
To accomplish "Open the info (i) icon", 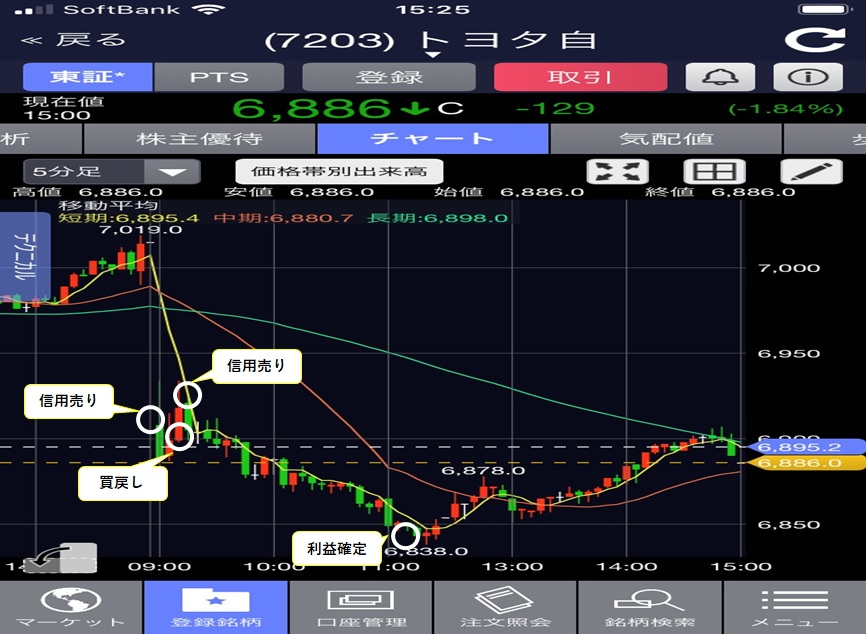I will pyautogui.click(x=808, y=77).
